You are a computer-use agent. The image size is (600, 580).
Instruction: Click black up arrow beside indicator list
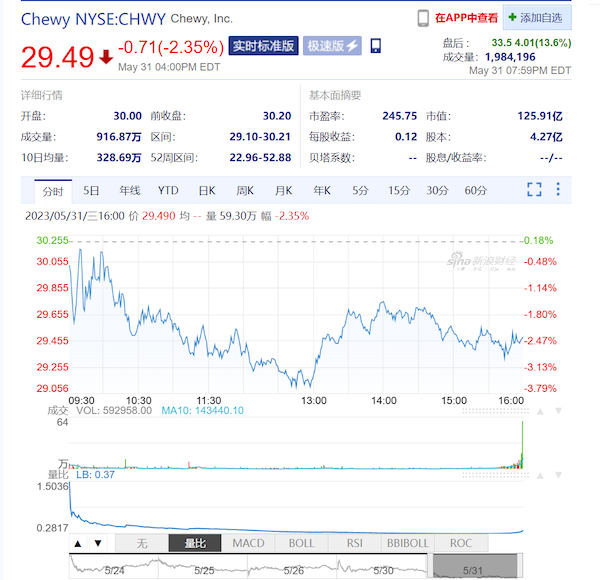pyautogui.click(x=78, y=544)
